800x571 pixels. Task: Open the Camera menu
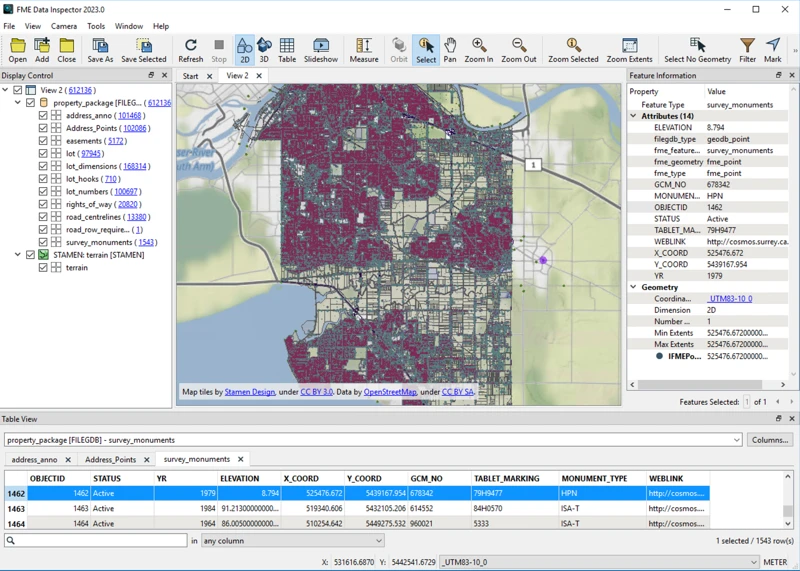tap(64, 26)
